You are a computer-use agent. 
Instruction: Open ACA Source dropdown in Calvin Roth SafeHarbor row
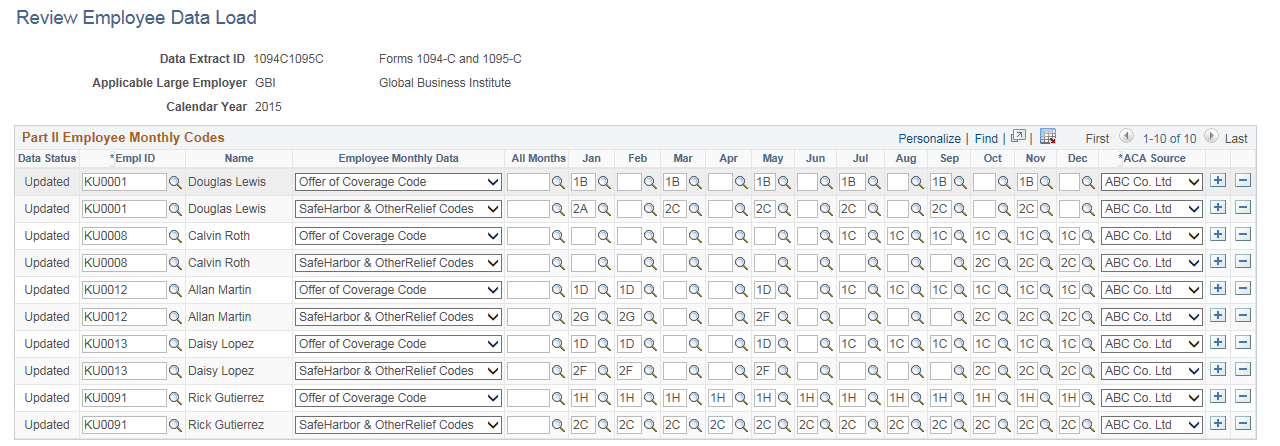(1193, 262)
